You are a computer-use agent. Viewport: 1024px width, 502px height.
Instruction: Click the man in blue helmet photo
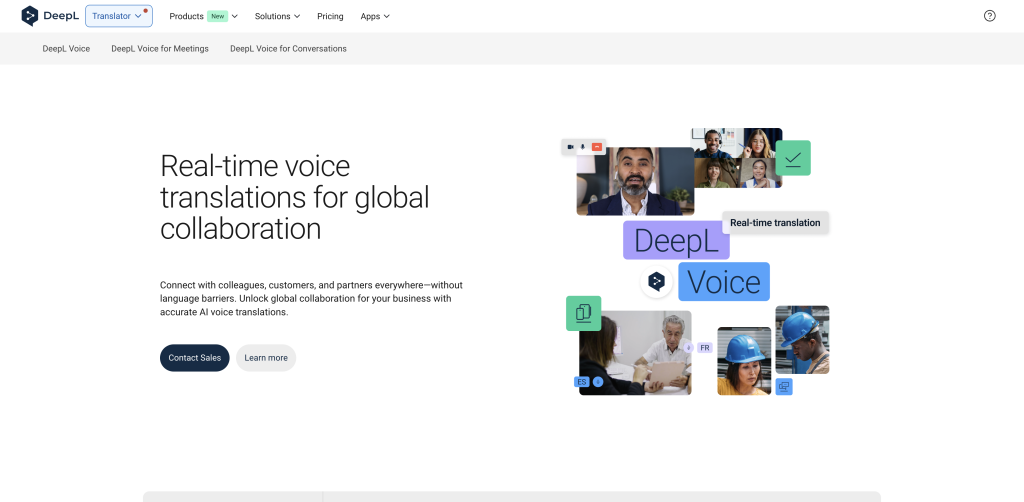pyautogui.click(x=802, y=339)
